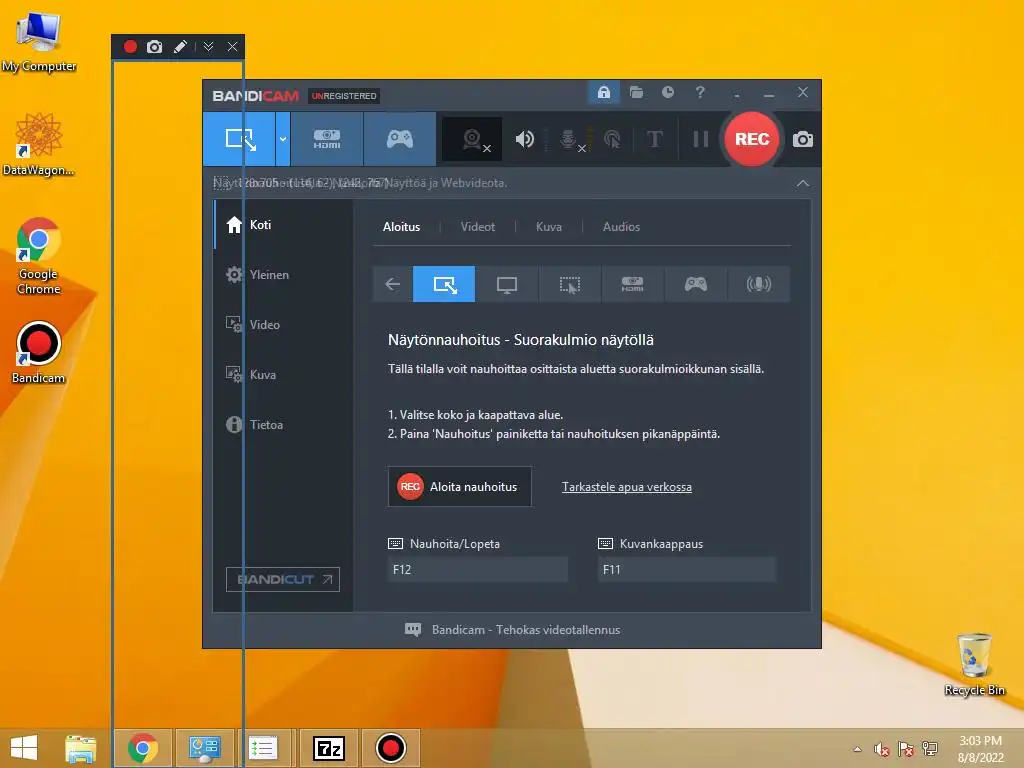Screen dimensions: 1024x768
Task: Open File Explorer from taskbar
Action: [80, 748]
